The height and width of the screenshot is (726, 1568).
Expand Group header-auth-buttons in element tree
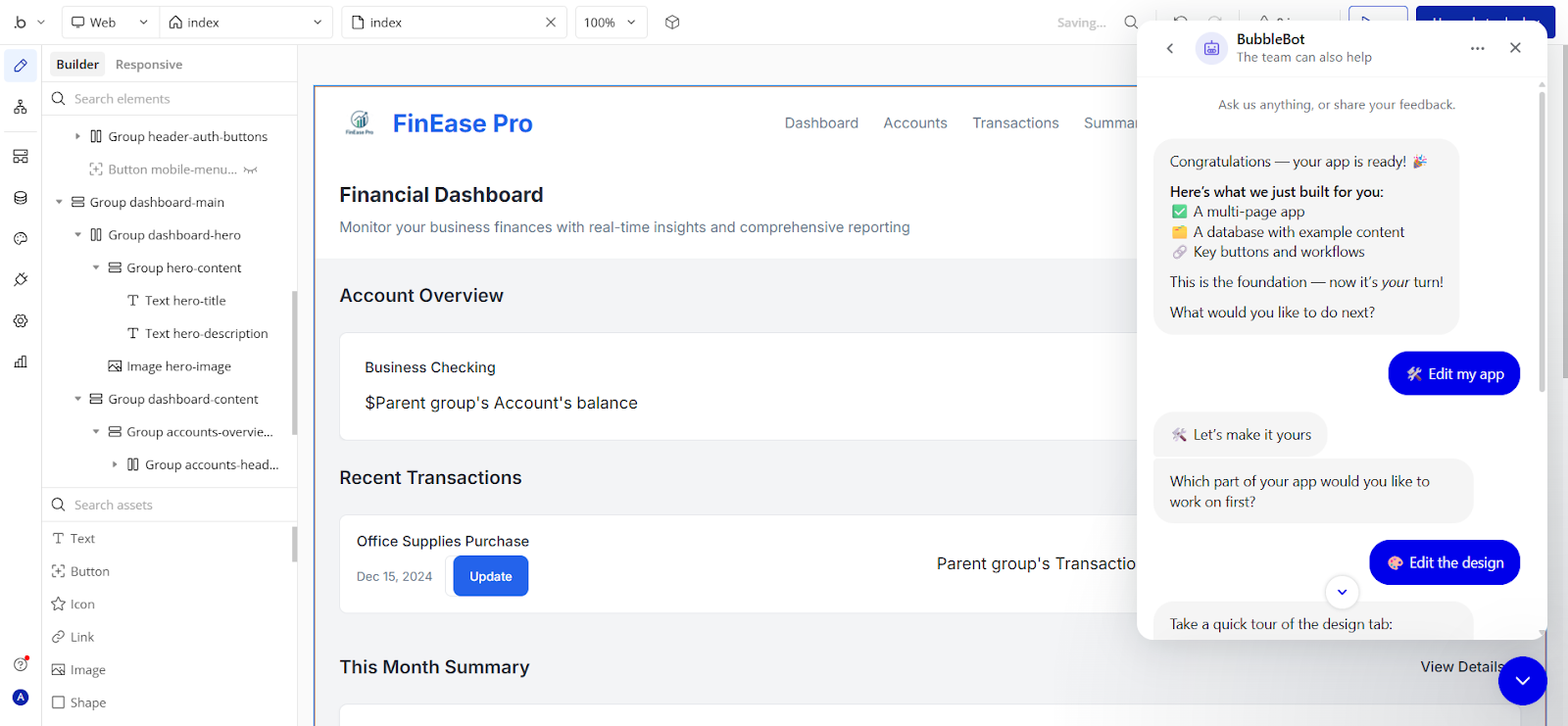[77, 136]
